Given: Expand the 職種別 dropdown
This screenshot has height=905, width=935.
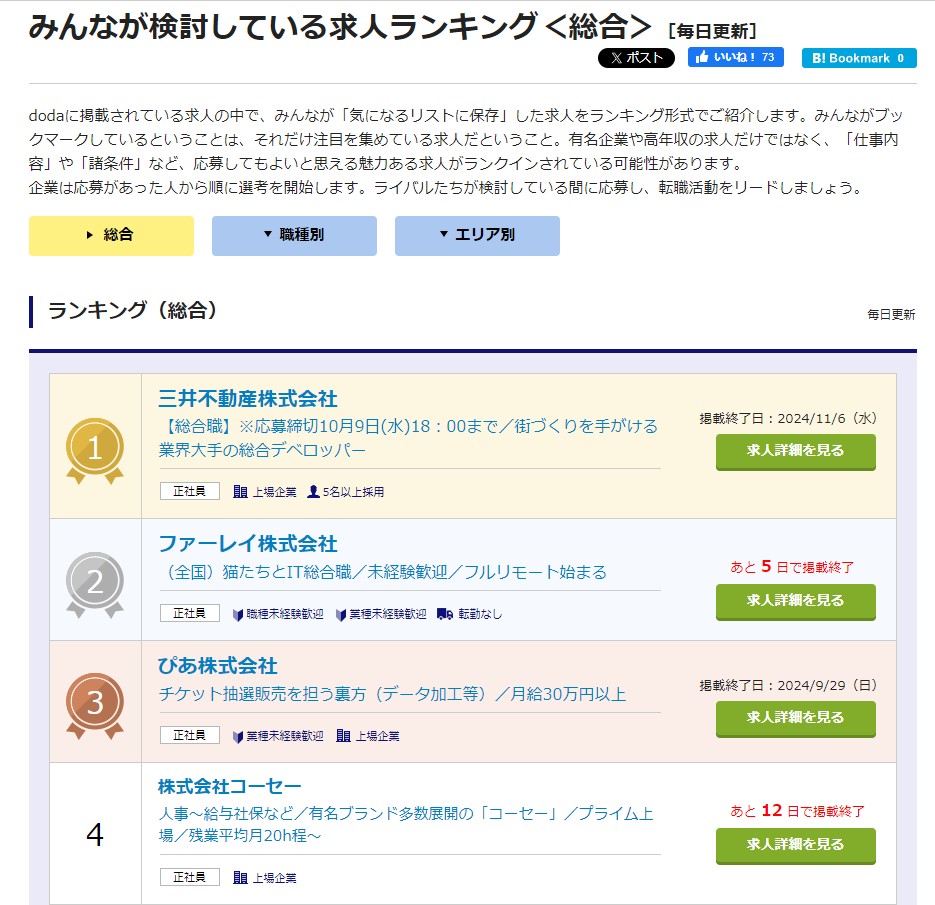Looking at the screenshot, I should [294, 235].
